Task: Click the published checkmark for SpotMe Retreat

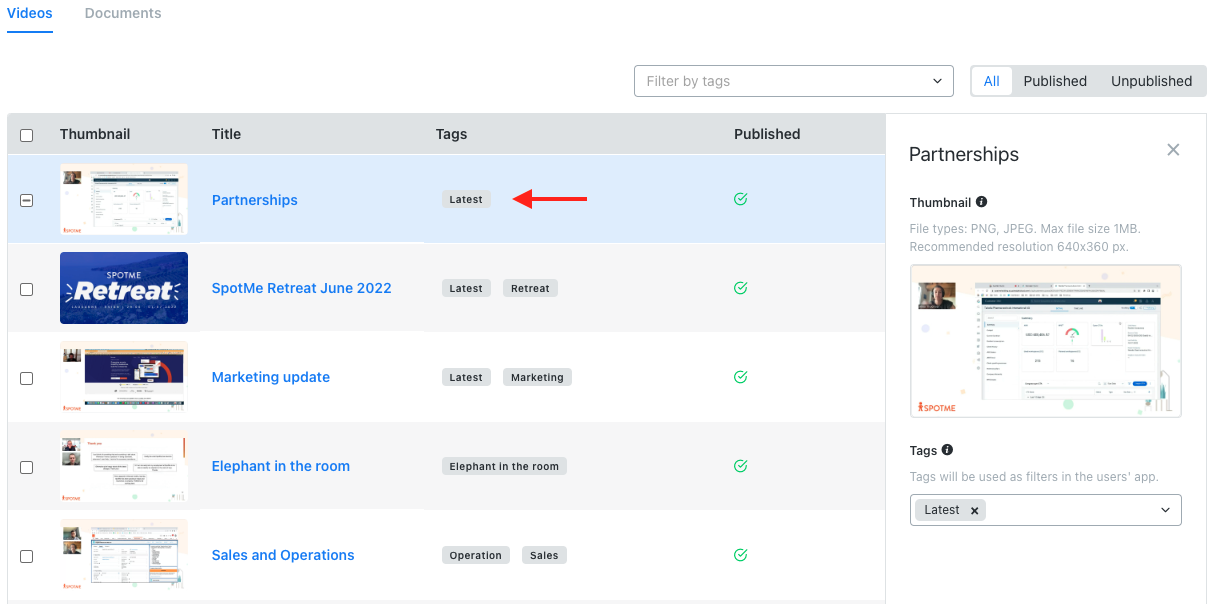Action: click(x=741, y=288)
